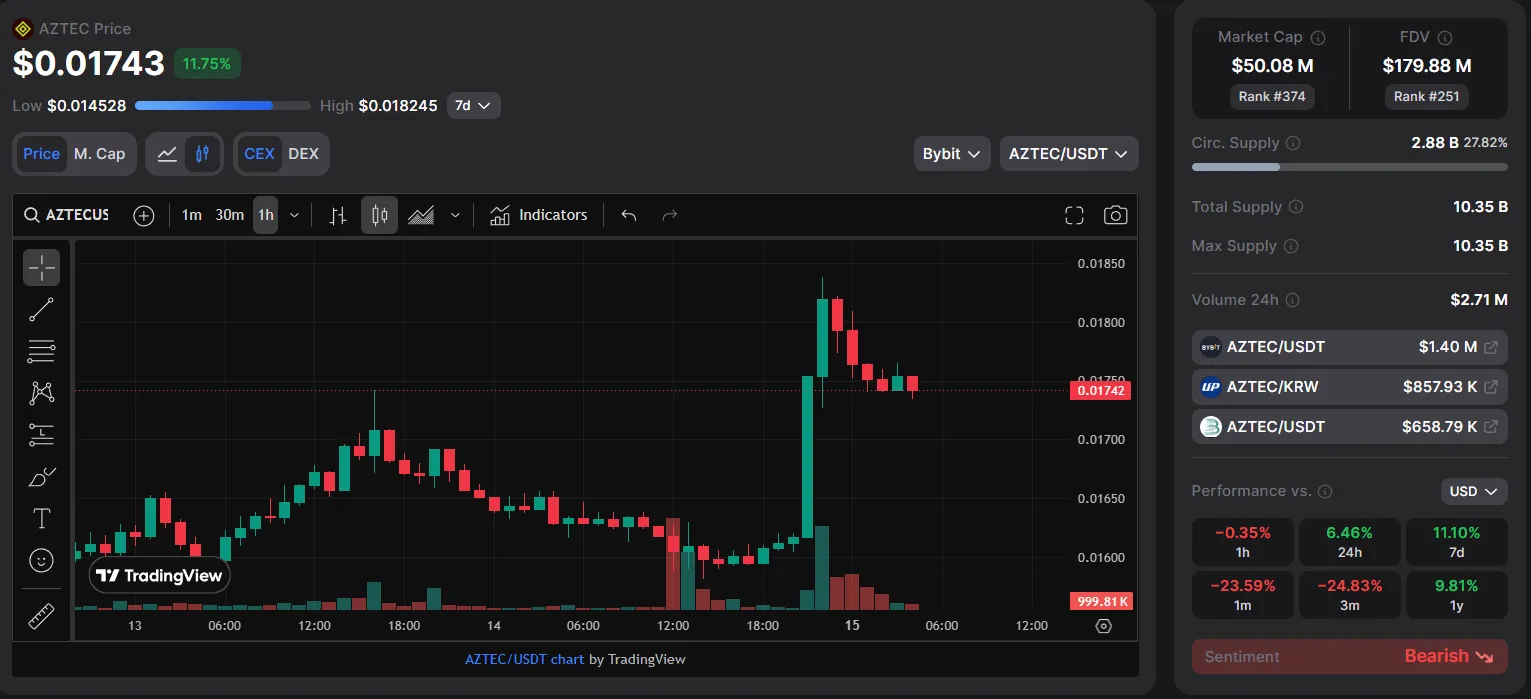Click the 1m -23.59% performance tile

coord(1242,595)
